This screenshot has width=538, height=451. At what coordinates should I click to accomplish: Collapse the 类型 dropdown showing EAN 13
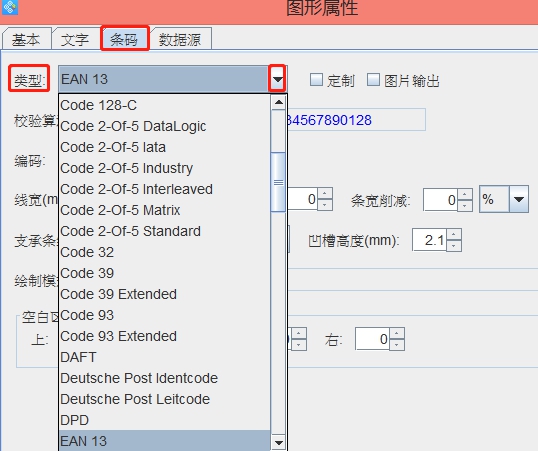277,79
